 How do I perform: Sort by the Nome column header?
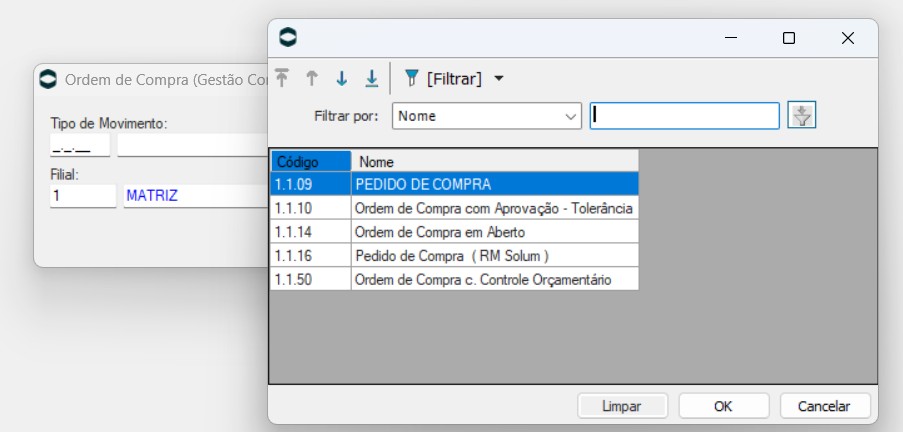495,161
